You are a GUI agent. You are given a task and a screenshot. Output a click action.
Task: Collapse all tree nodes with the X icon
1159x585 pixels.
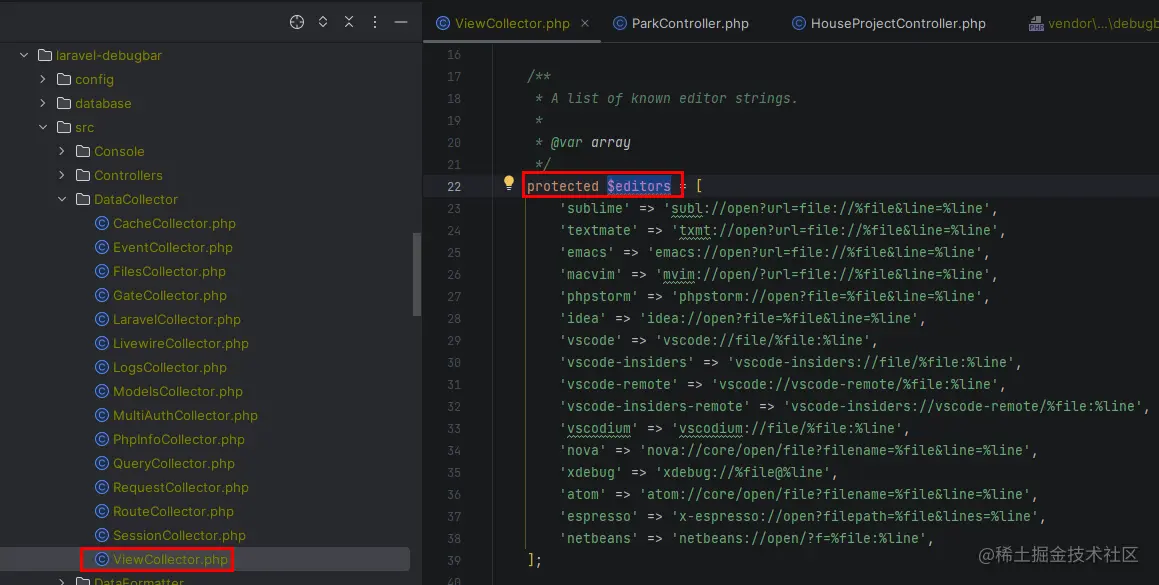coord(348,22)
